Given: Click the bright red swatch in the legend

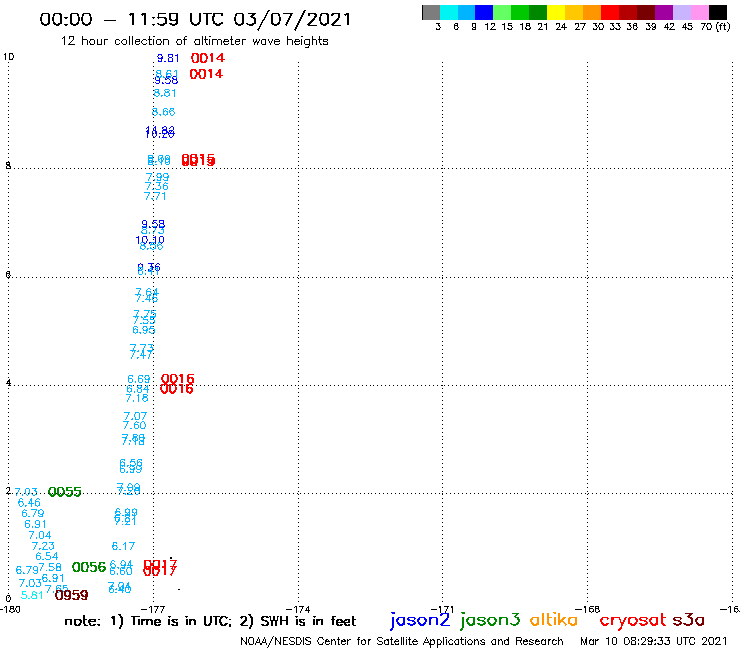Looking at the screenshot, I should point(610,12).
